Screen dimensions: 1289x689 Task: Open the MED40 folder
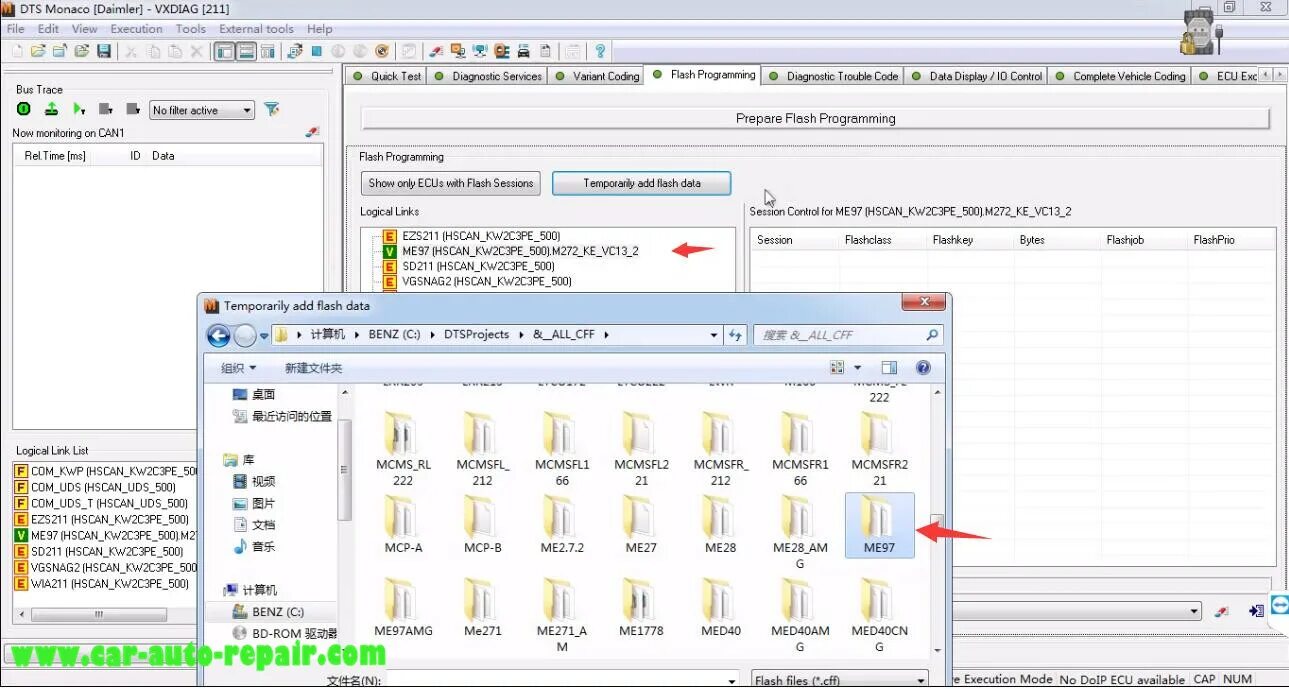(721, 607)
